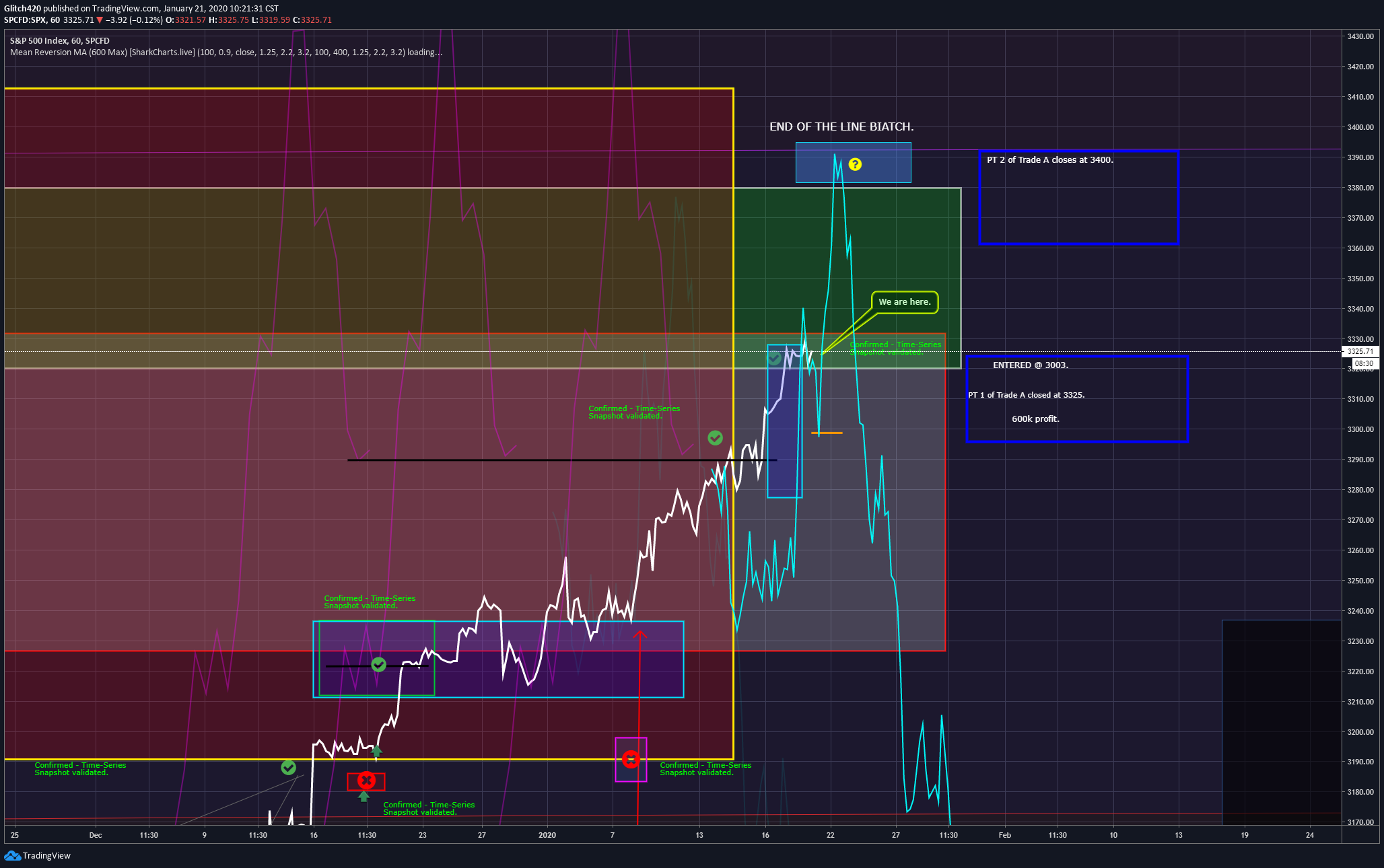Click the 'SPCFD:SPX, 60' symbol text
This screenshot has width=1384, height=868.
click(32, 20)
